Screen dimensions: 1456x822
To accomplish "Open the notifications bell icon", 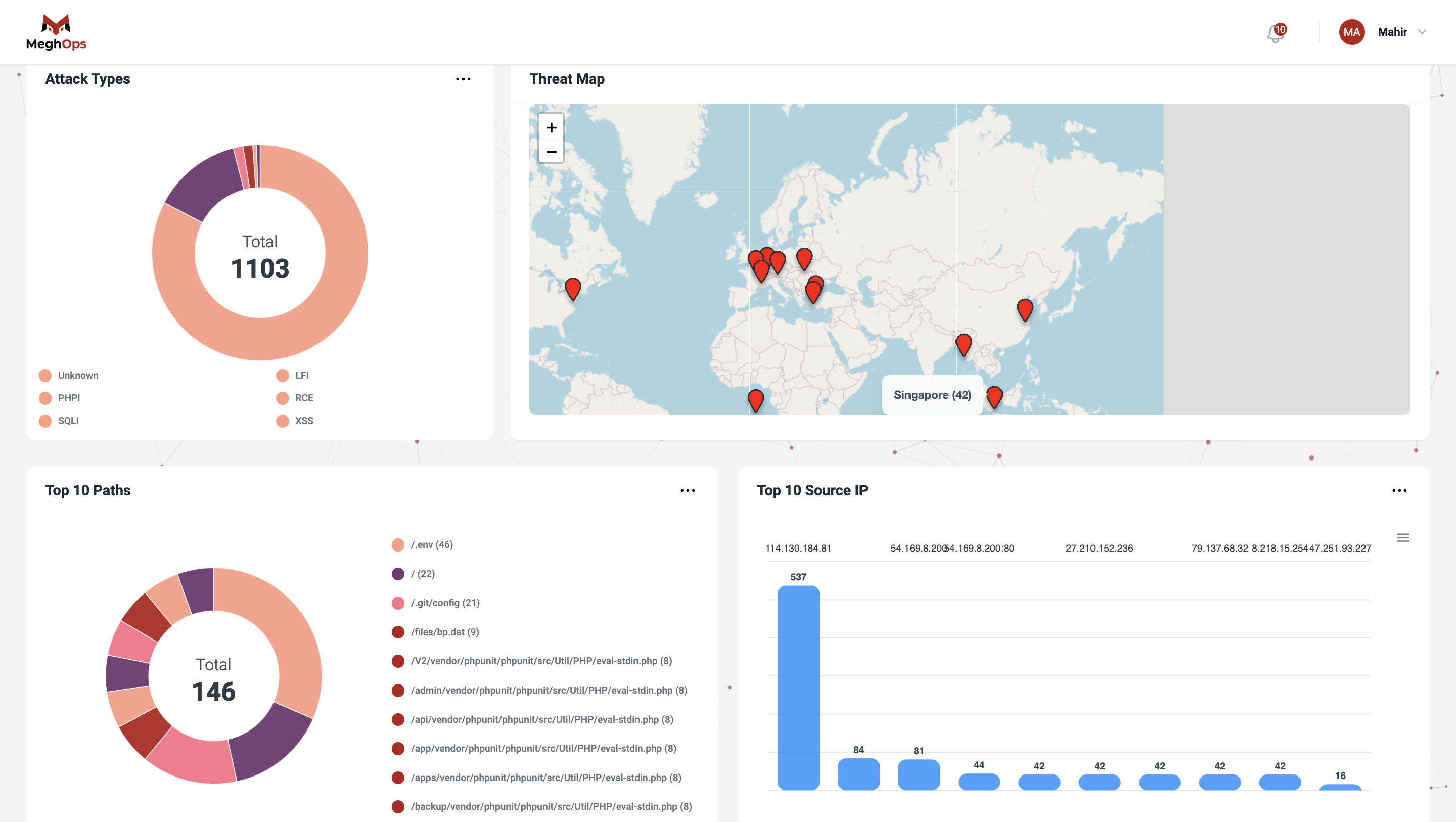I will tap(1275, 33).
